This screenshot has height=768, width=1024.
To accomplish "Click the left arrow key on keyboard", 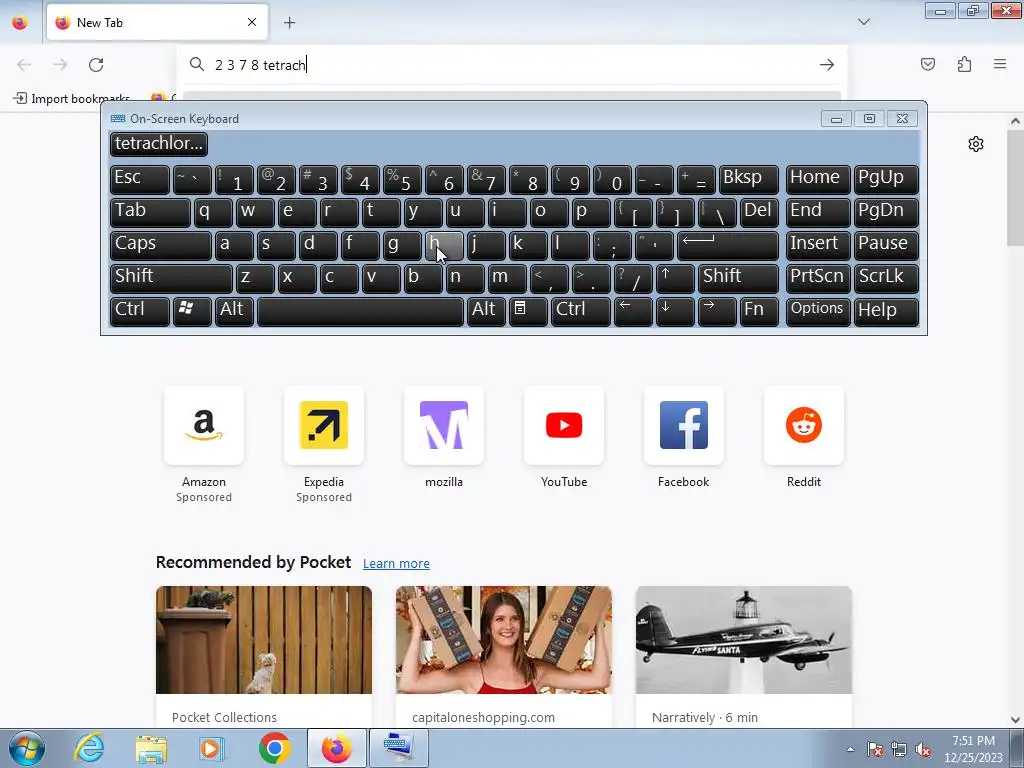I will [632, 311].
